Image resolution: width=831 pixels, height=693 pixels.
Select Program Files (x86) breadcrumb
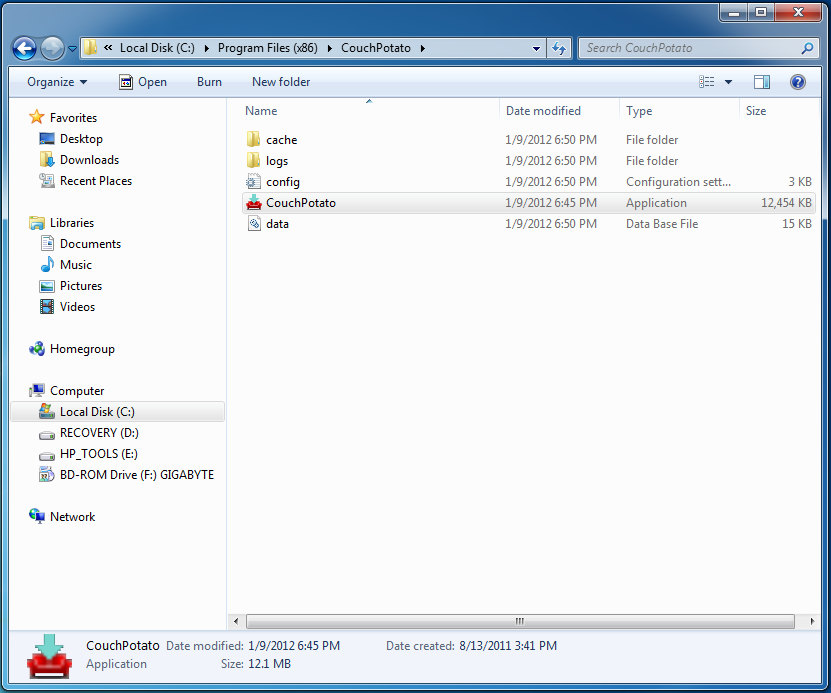268,48
